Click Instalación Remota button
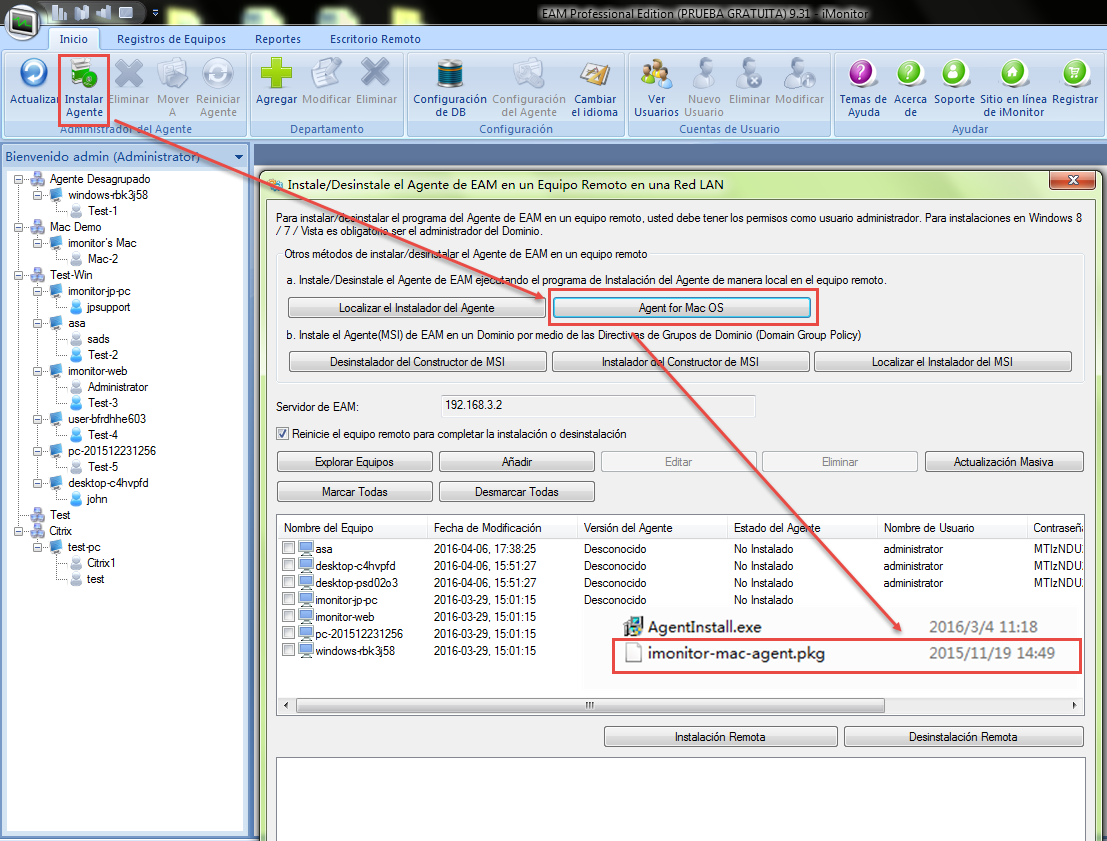 pos(720,736)
